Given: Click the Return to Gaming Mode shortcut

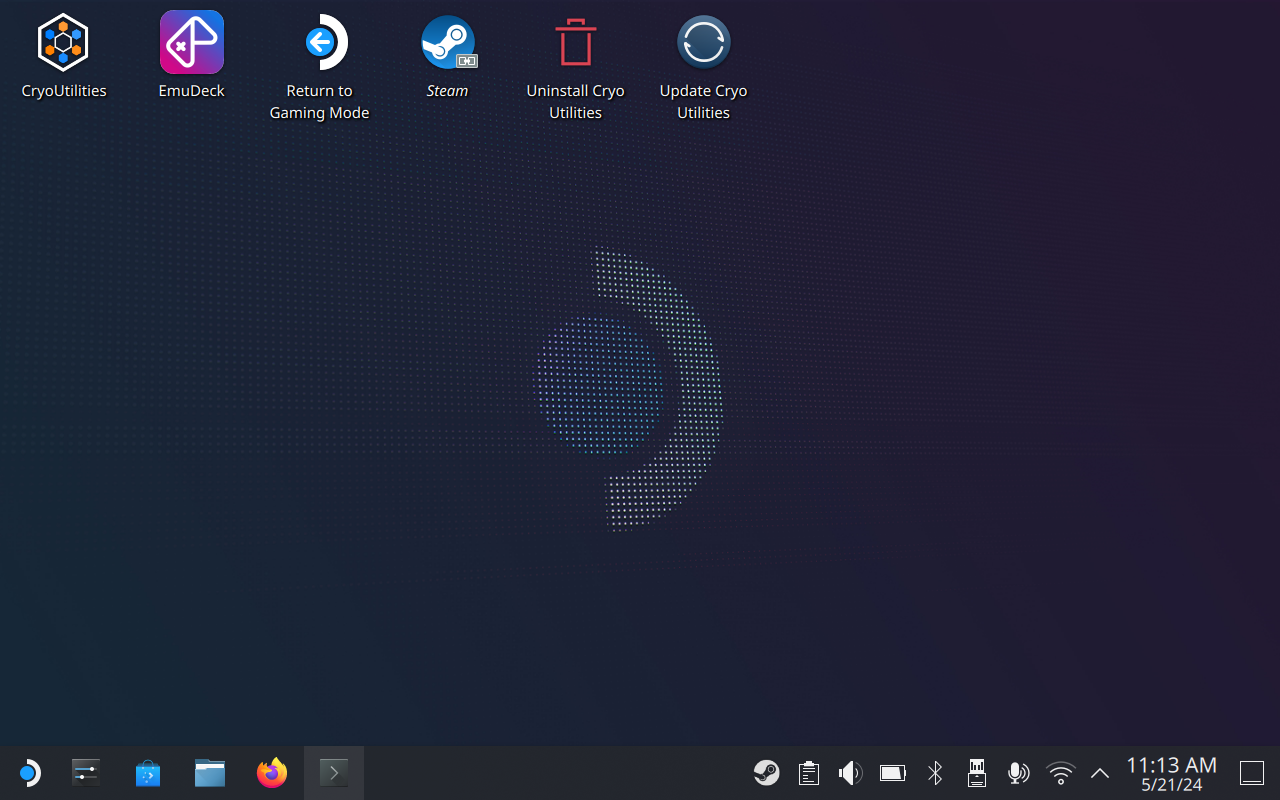Looking at the screenshot, I should click(320, 43).
